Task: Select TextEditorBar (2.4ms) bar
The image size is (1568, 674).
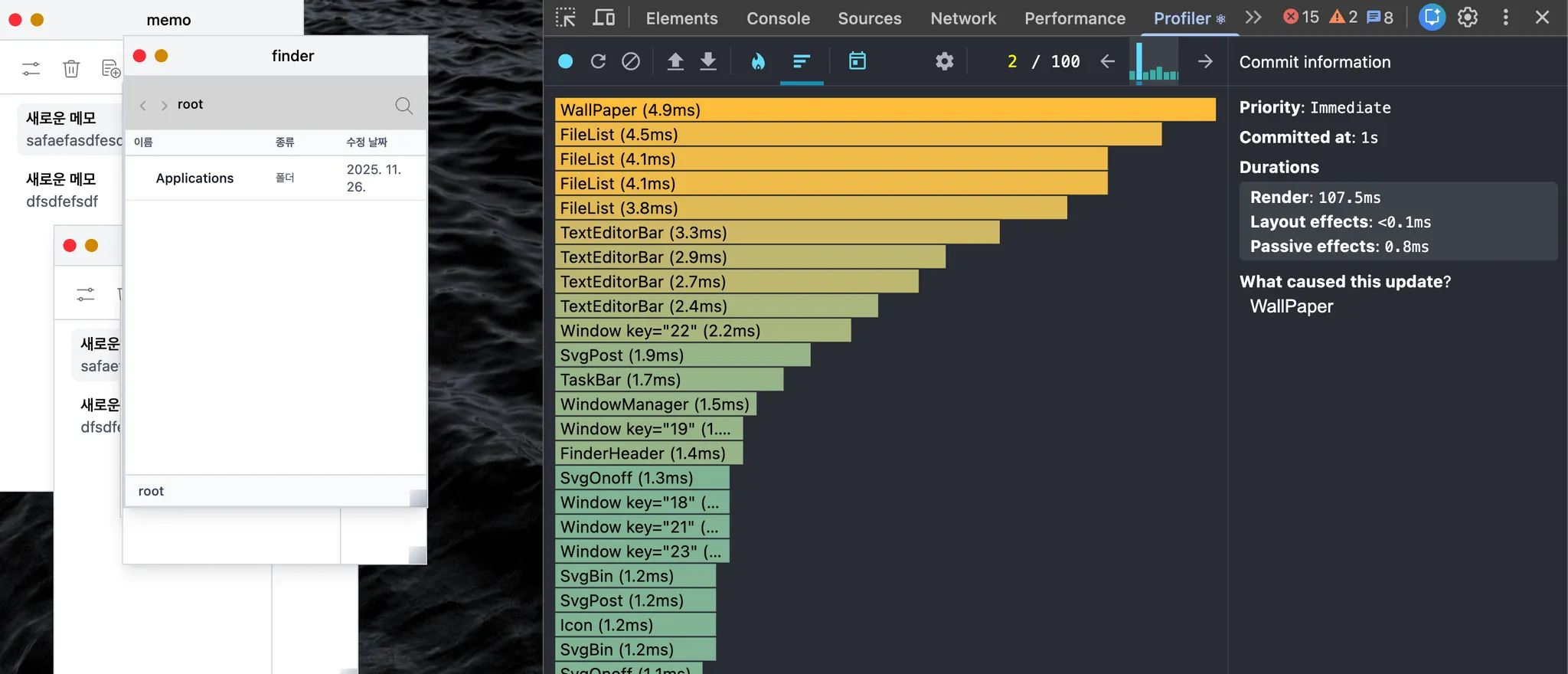Action: point(717,306)
